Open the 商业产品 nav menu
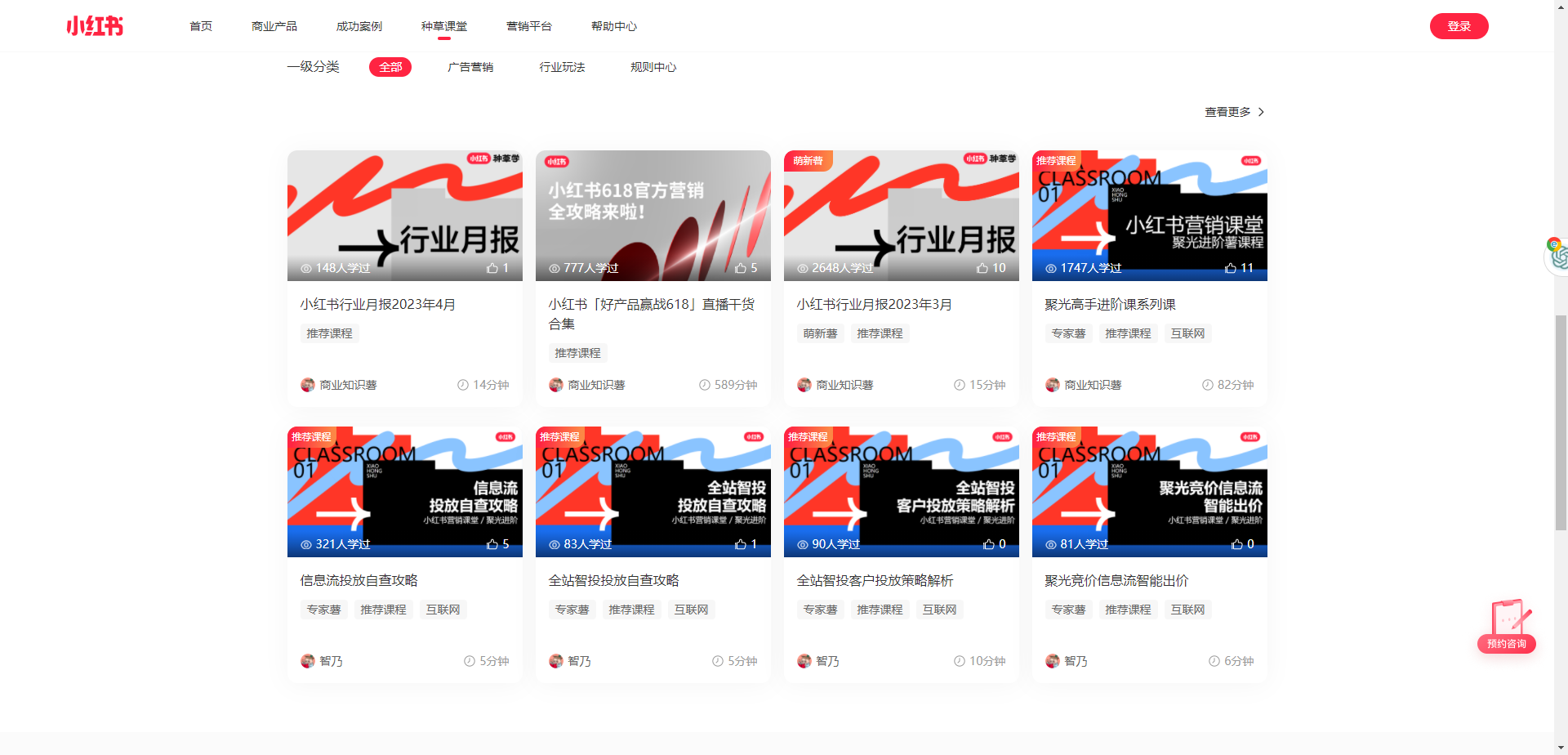 (274, 26)
